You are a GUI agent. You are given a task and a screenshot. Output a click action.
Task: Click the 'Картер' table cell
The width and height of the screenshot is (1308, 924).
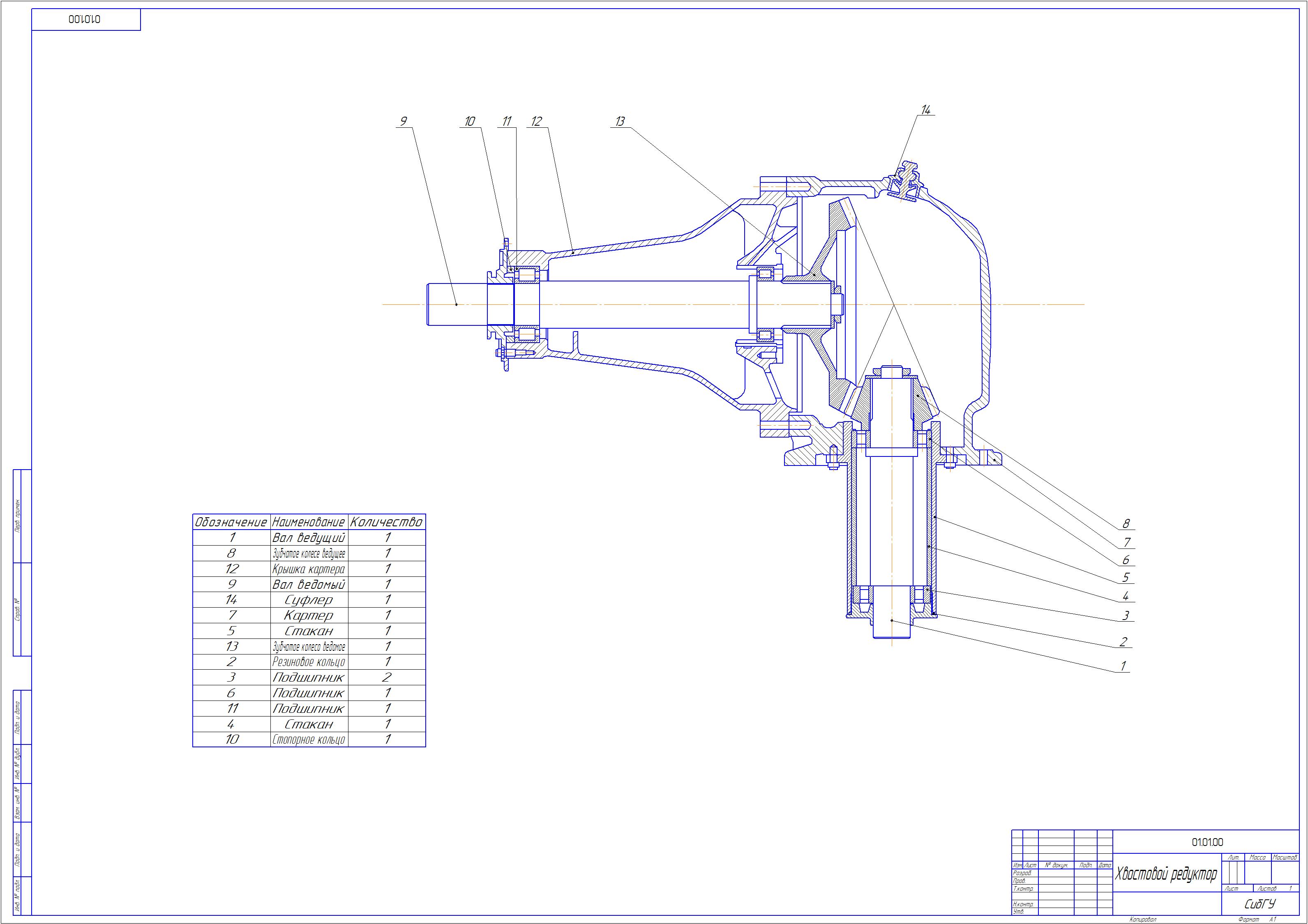pos(309,615)
